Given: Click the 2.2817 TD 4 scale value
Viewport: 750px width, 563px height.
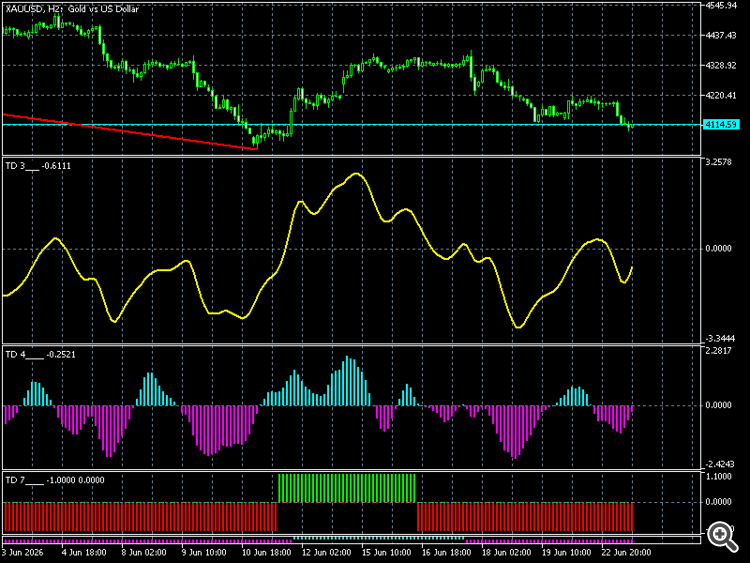Looking at the screenshot, I should tap(718, 351).
